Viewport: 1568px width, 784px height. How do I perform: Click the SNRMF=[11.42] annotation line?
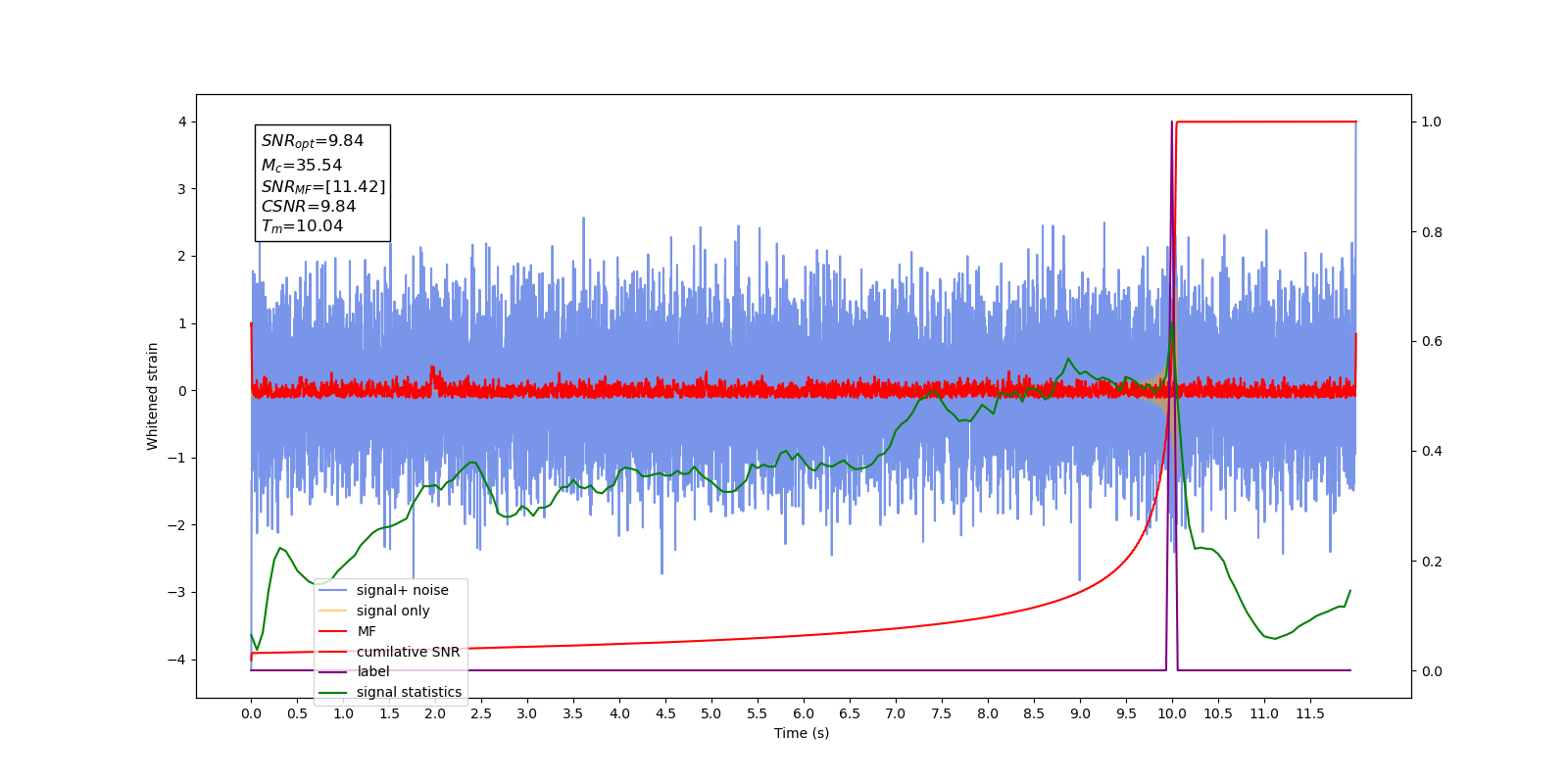[x=323, y=186]
